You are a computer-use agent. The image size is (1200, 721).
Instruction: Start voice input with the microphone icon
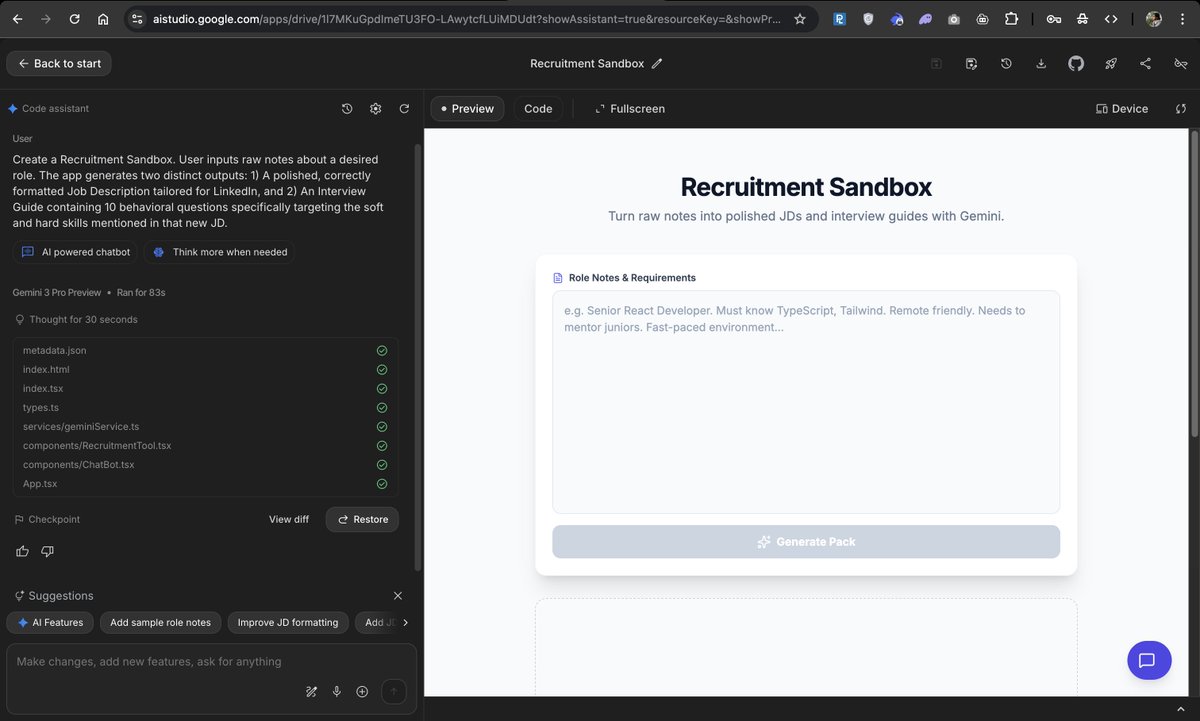[x=337, y=690]
